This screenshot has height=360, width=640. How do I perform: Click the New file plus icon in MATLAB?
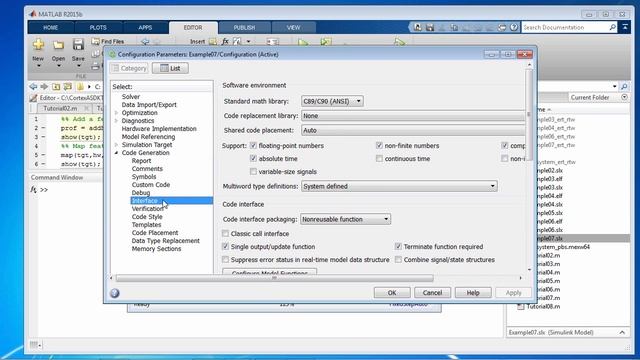[38, 44]
